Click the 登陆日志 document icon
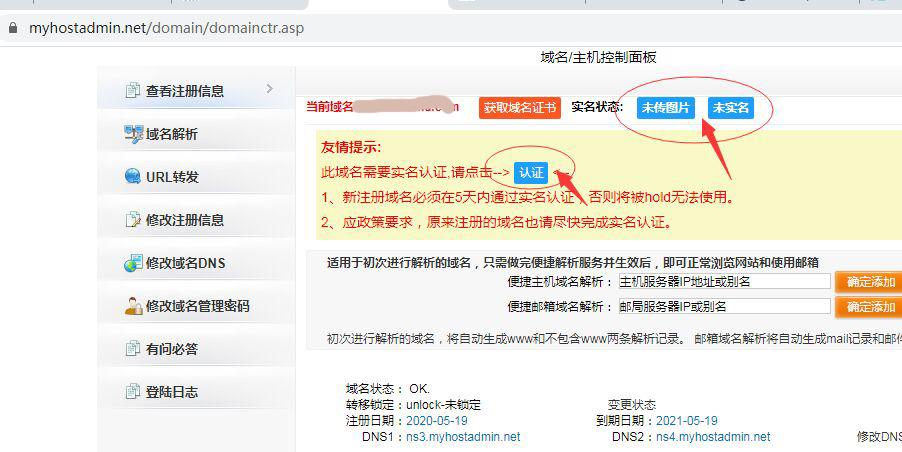The height and width of the screenshot is (452, 902). pyautogui.click(x=133, y=392)
